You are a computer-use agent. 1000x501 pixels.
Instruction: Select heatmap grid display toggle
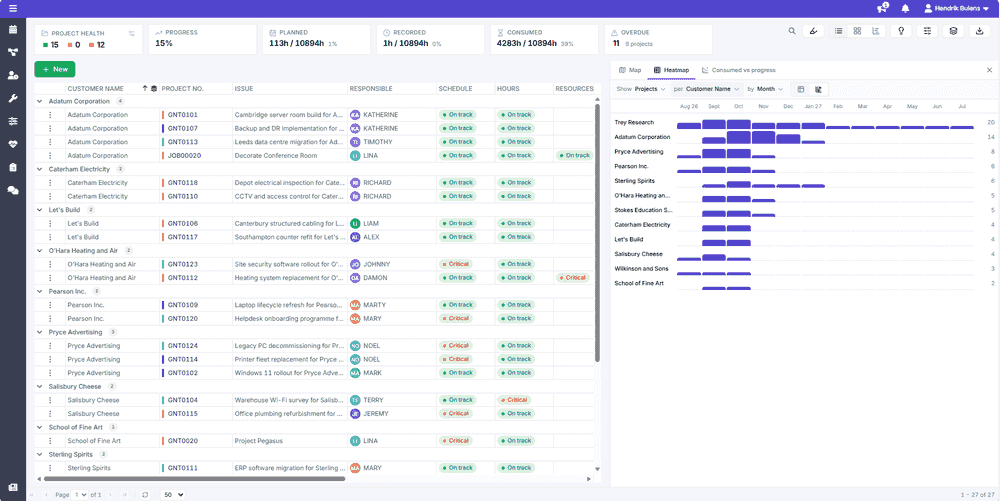tap(800, 89)
